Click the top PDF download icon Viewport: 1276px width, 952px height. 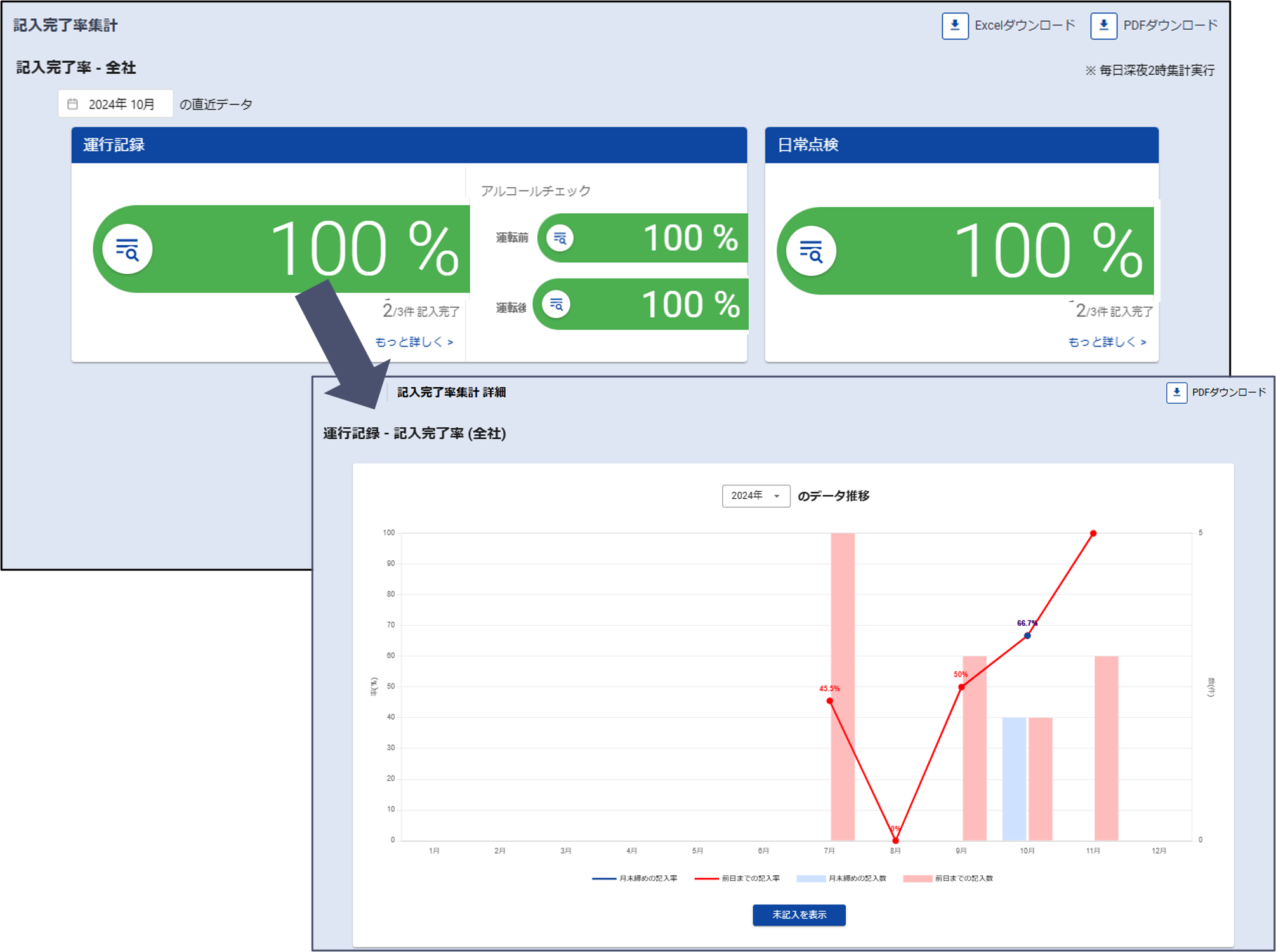[1103, 25]
